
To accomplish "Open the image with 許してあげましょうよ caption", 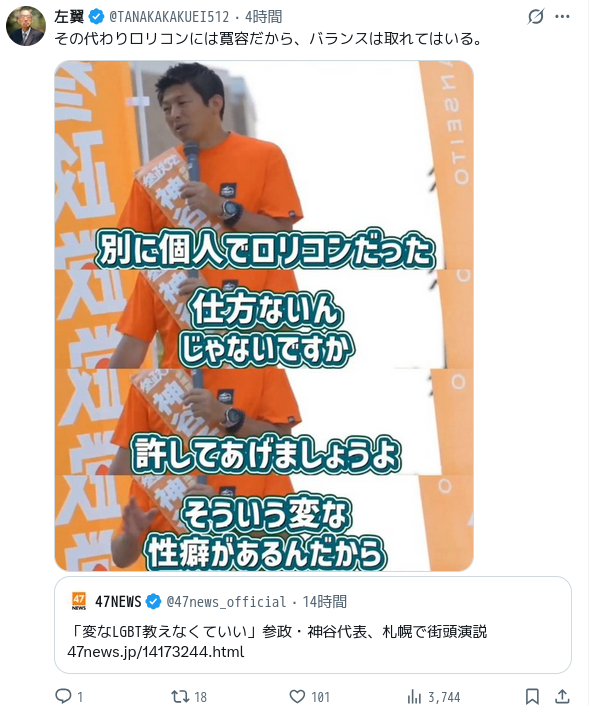I will click(x=264, y=422).
